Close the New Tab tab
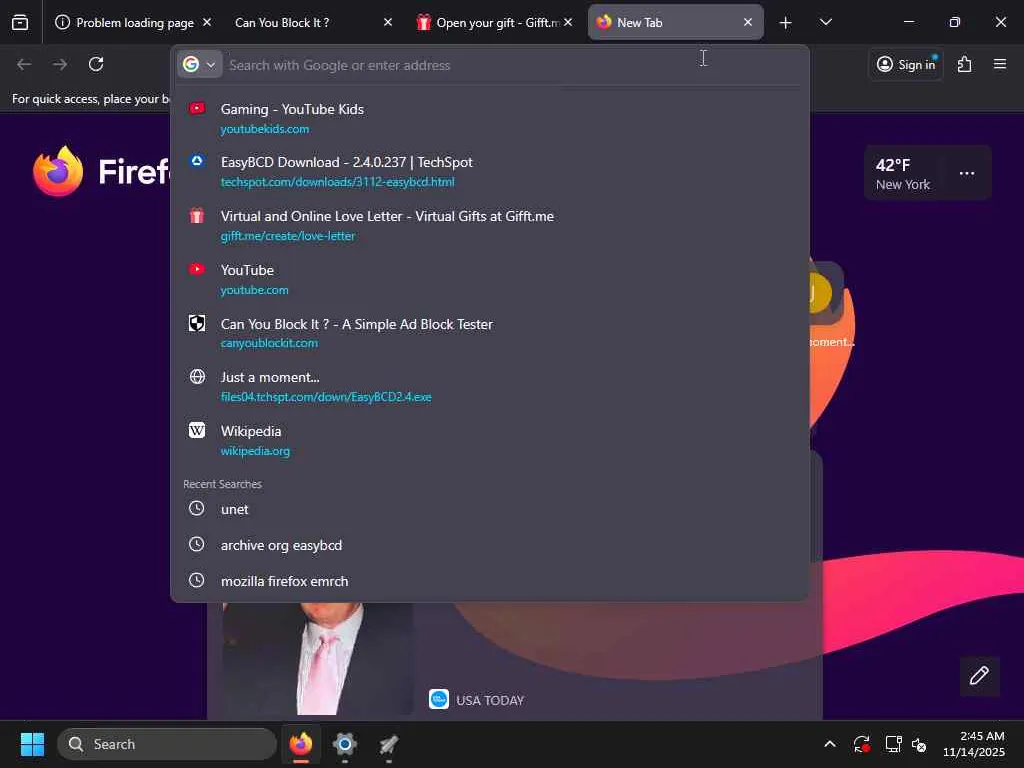Viewport: 1024px width, 768px height. point(748,22)
